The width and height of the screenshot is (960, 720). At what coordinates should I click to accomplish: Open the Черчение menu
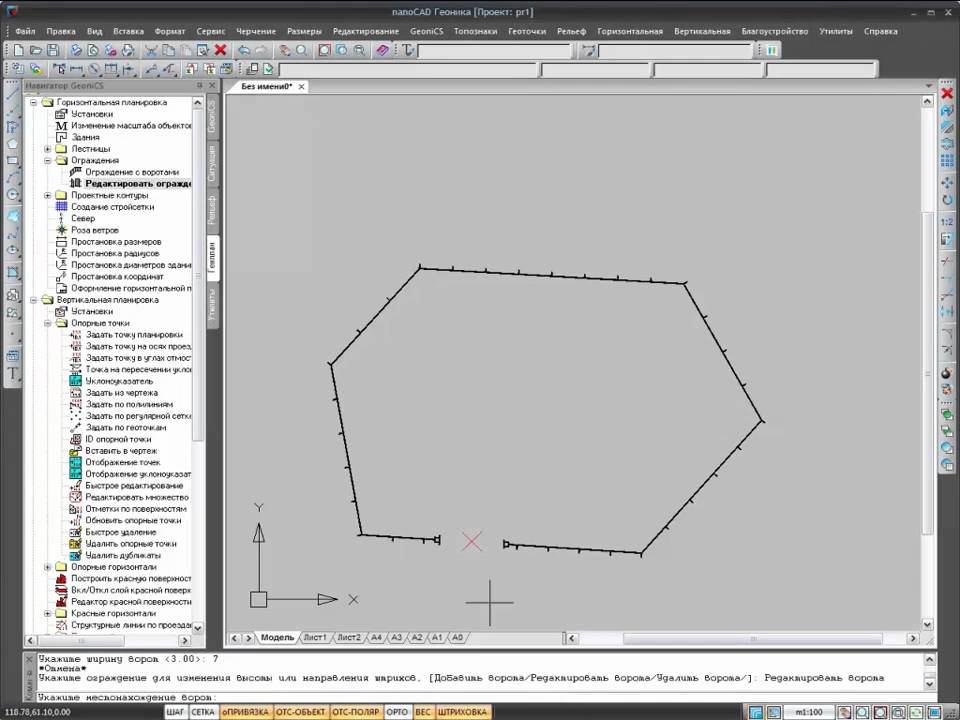(x=256, y=31)
